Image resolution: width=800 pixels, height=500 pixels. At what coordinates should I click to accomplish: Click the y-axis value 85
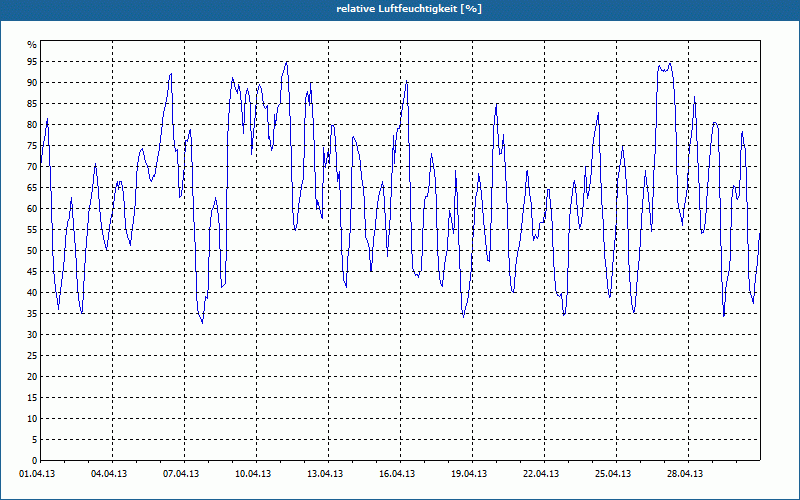click(x=32, y=104)
